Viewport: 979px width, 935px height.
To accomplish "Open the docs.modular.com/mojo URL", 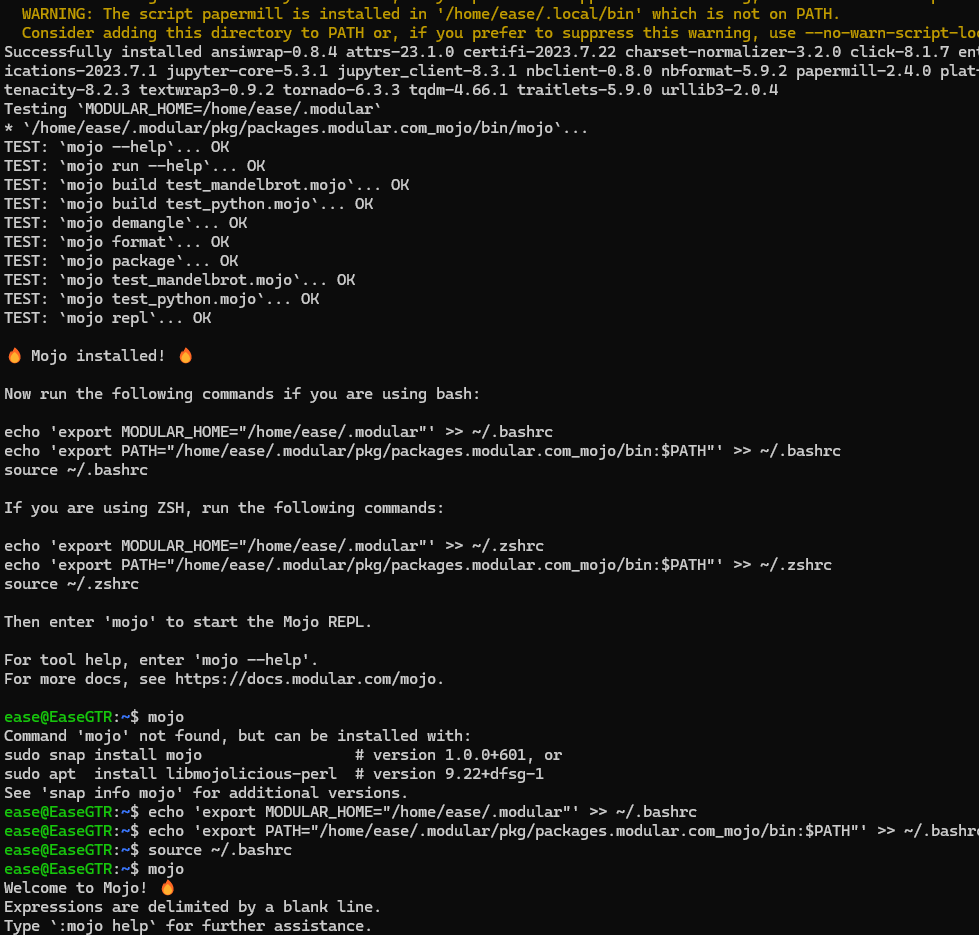I will (x=307, y=679).
